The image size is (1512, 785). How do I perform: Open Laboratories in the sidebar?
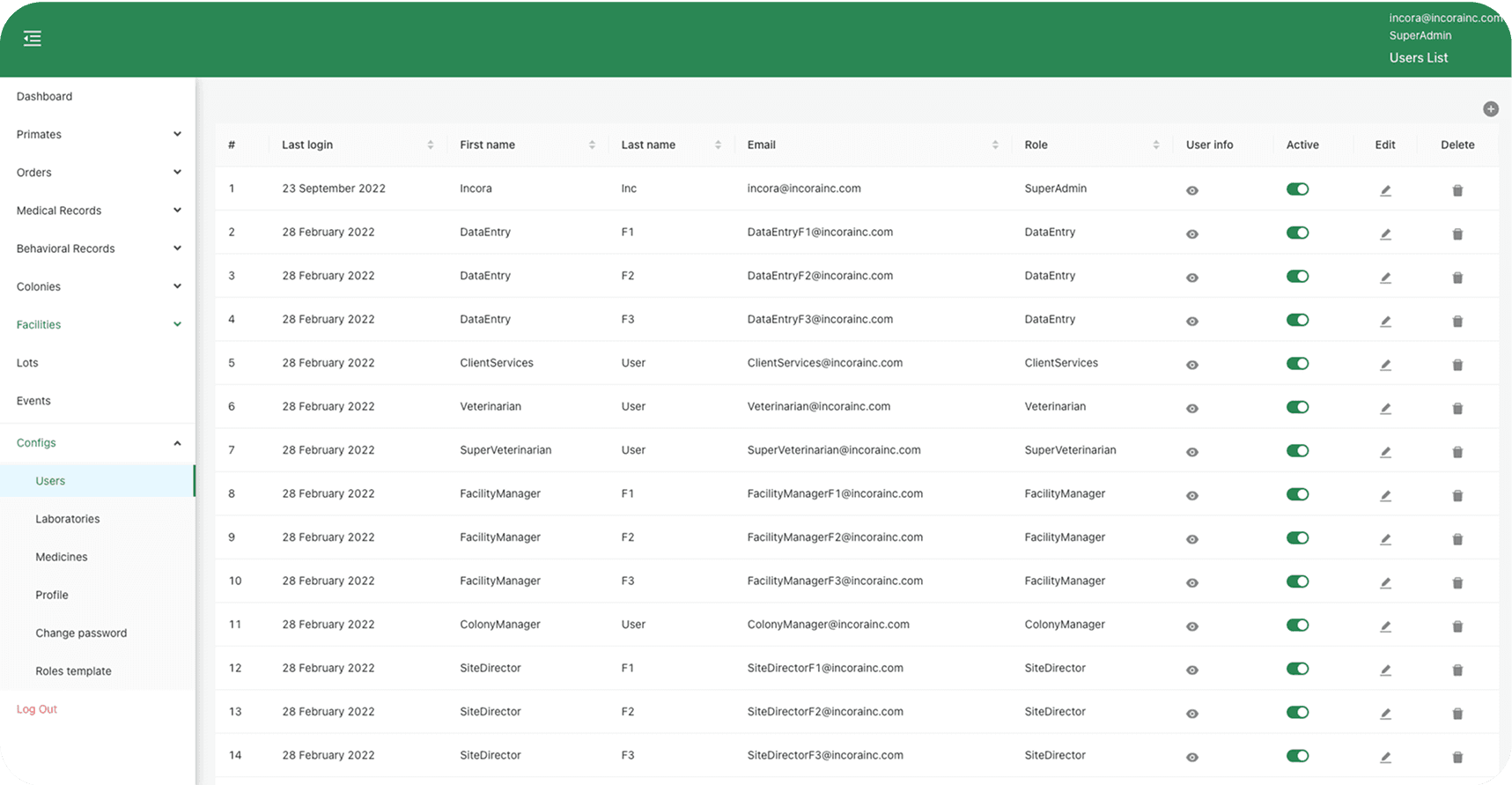[x=68, y=519]
